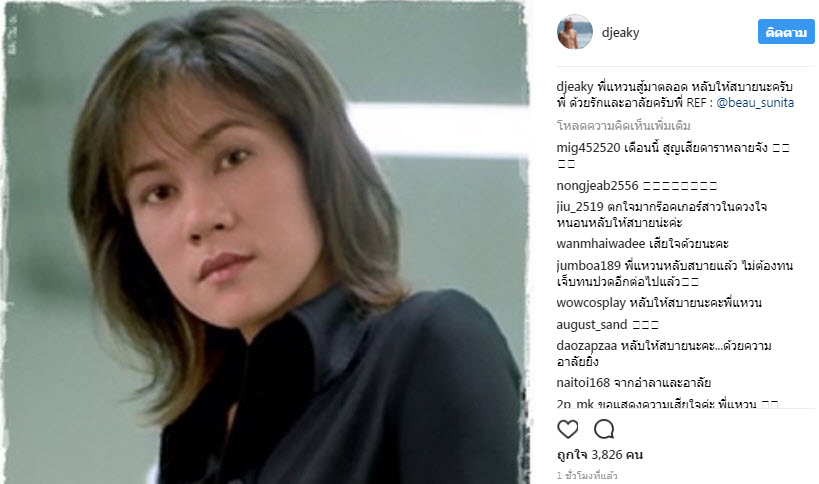The width and height of the screenshot is (819, 484).
Task: Tap the heart like icon
Action: (568, 429)
